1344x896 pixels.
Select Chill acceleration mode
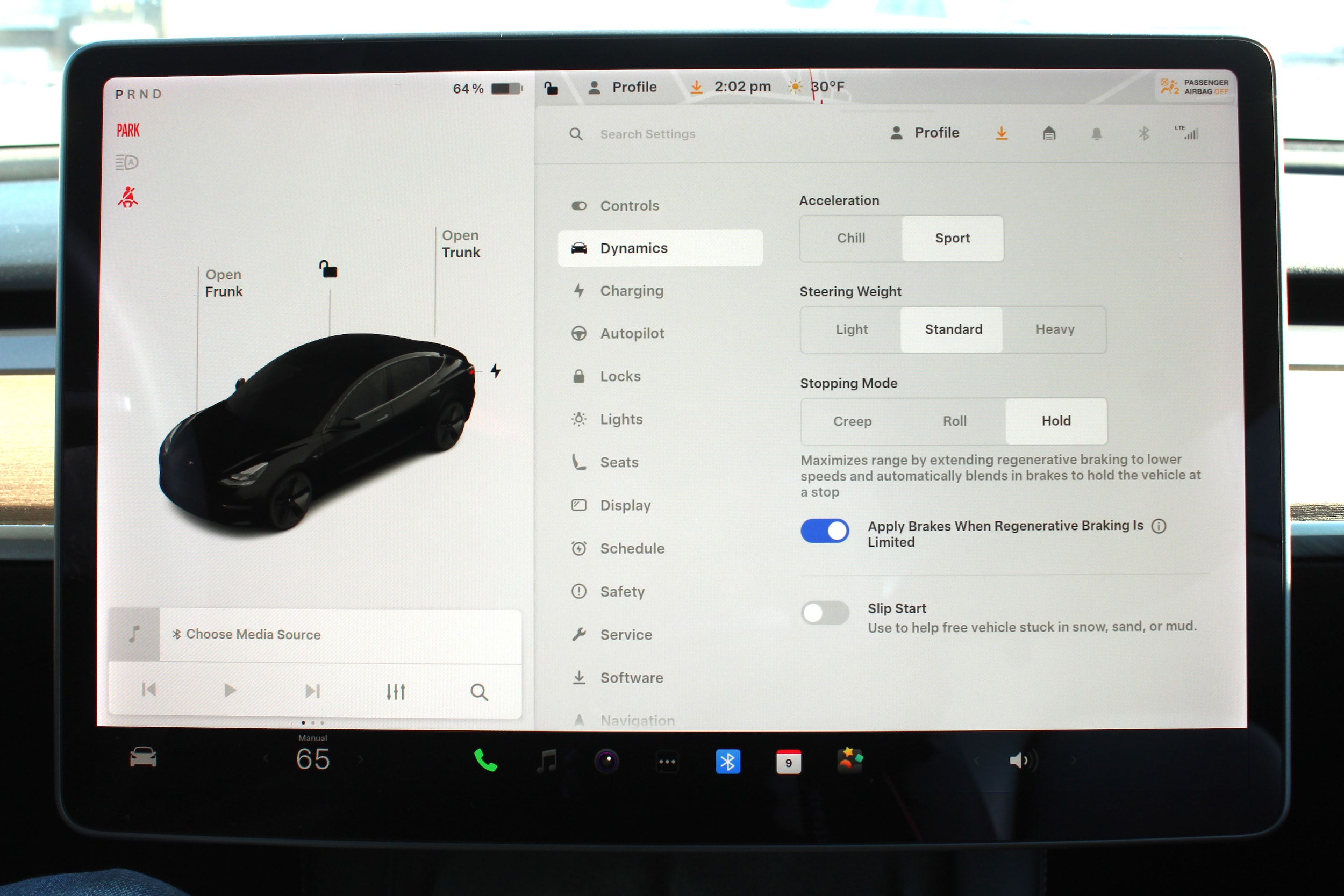(x=850, y=238)
